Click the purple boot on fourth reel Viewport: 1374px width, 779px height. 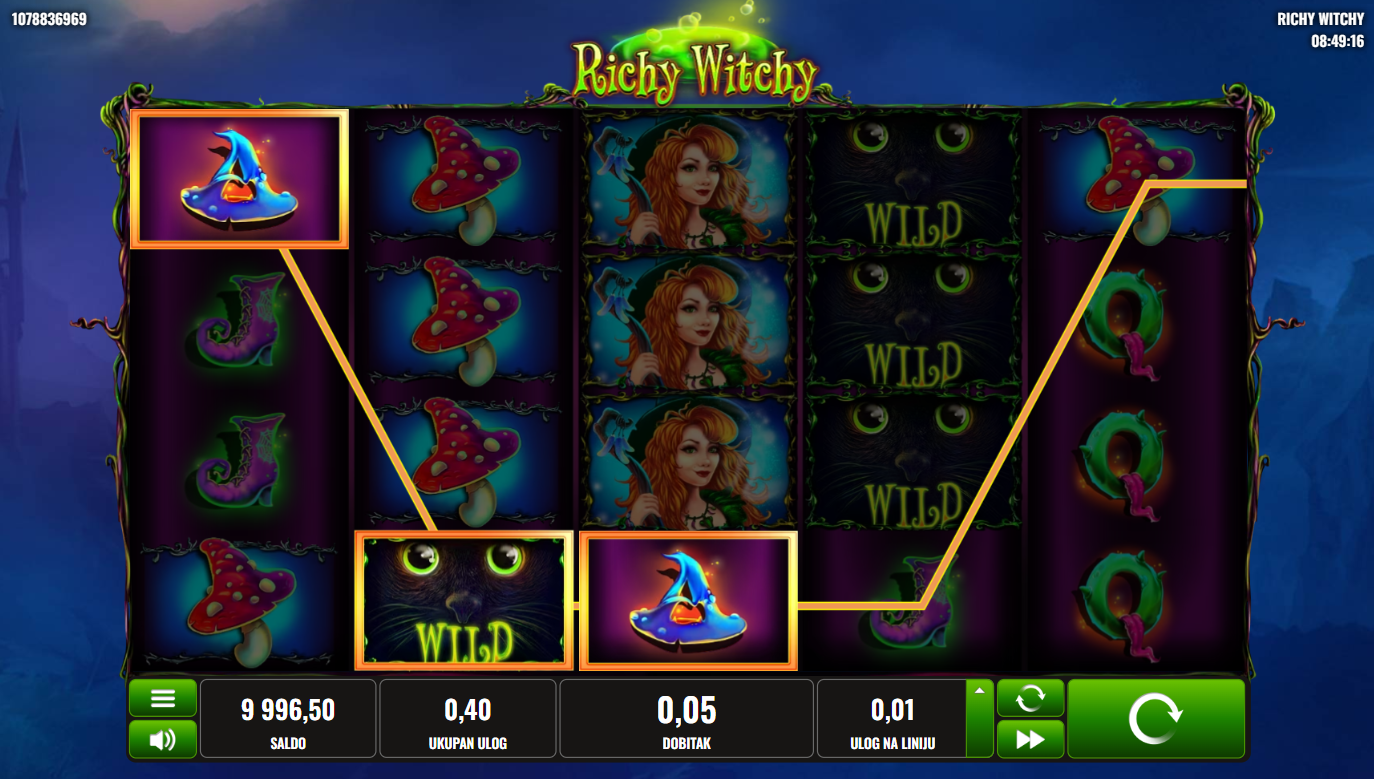pos(912,602)
